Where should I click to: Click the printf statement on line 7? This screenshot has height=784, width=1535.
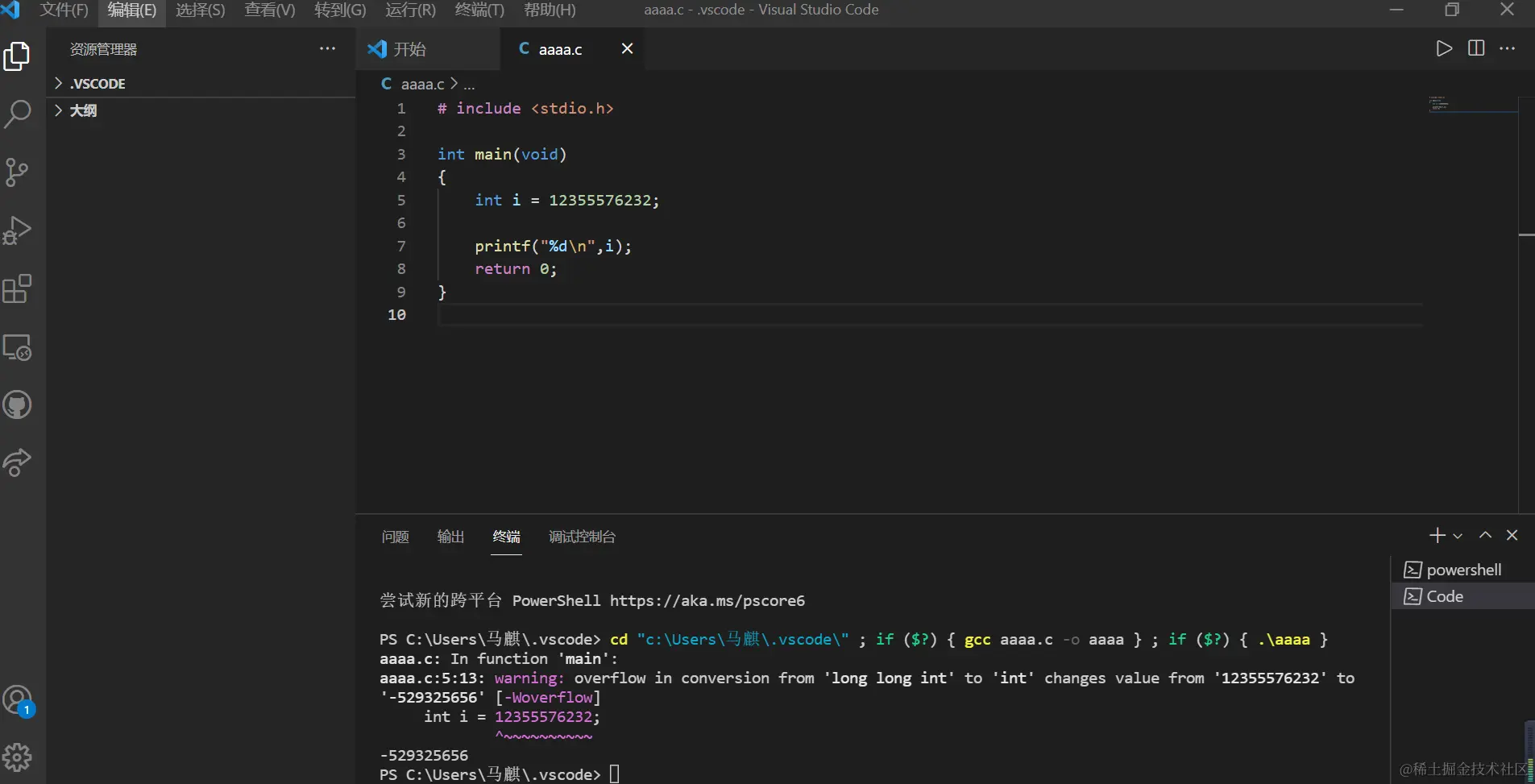[x=553, y=246]
